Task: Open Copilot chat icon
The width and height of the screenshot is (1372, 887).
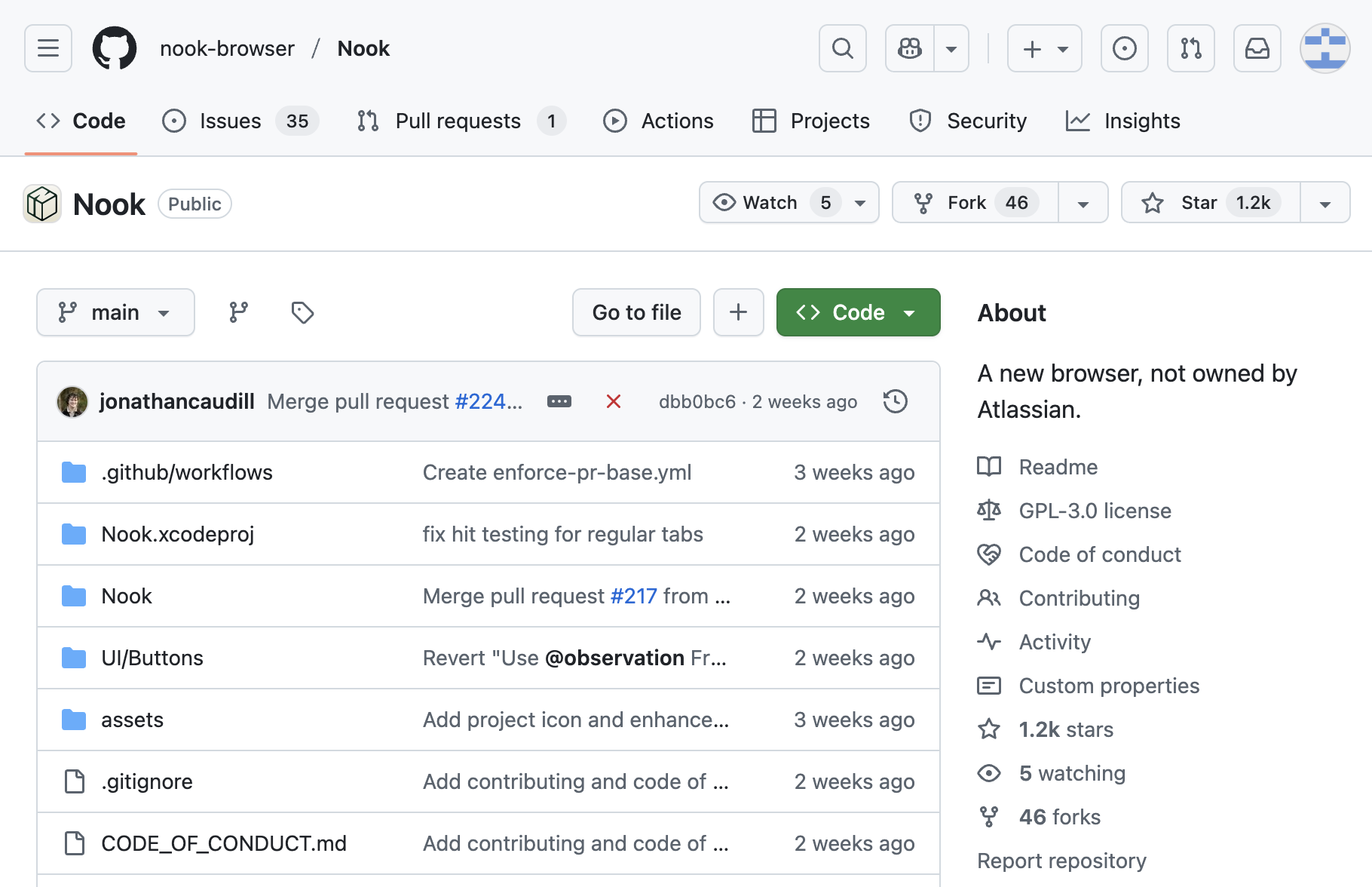Action: coord(910,48)
